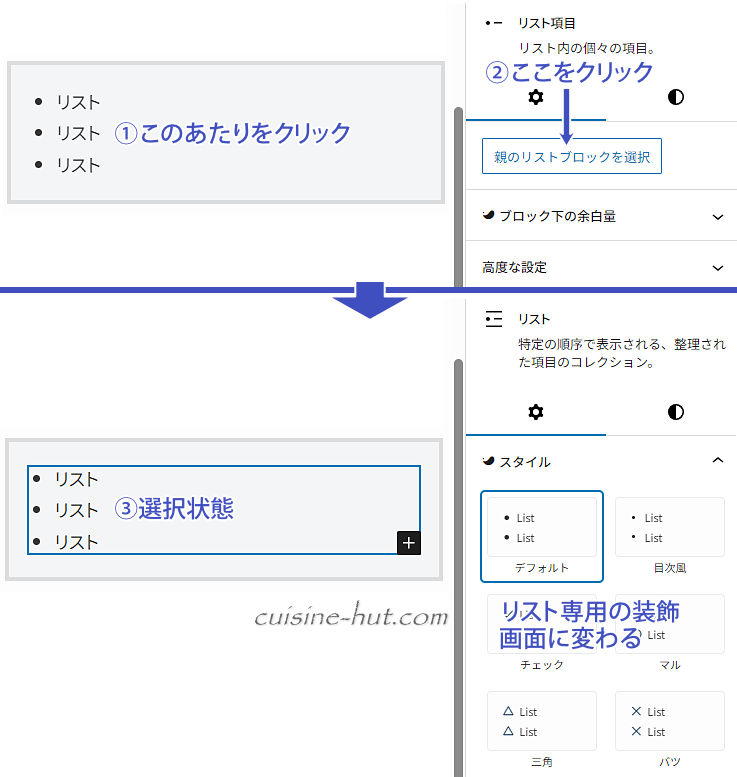The image size is (737, 777).
Task: Click the third リスト item in selected list
Action: [x=76, y=542]
